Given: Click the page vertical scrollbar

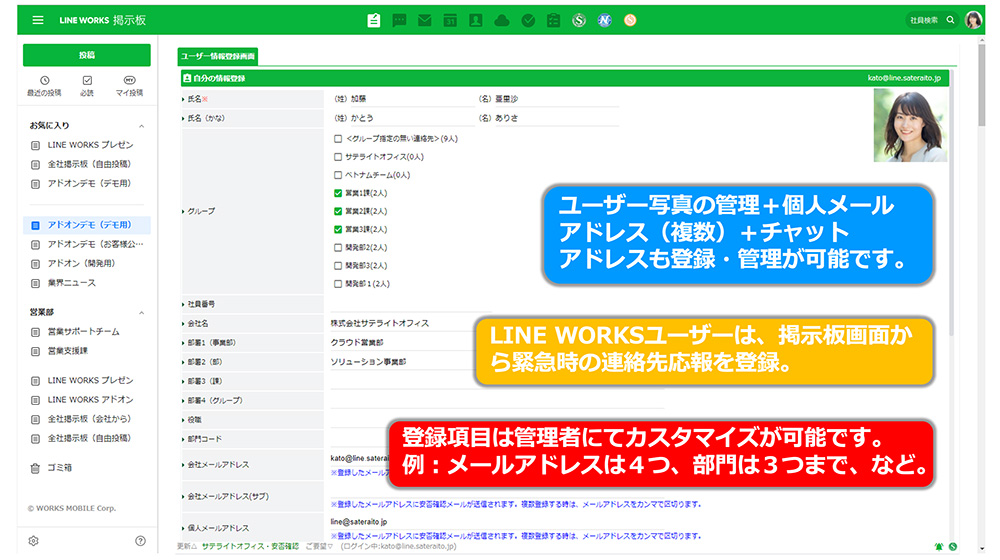Looking at the screenshot, I should coord(981,86).
